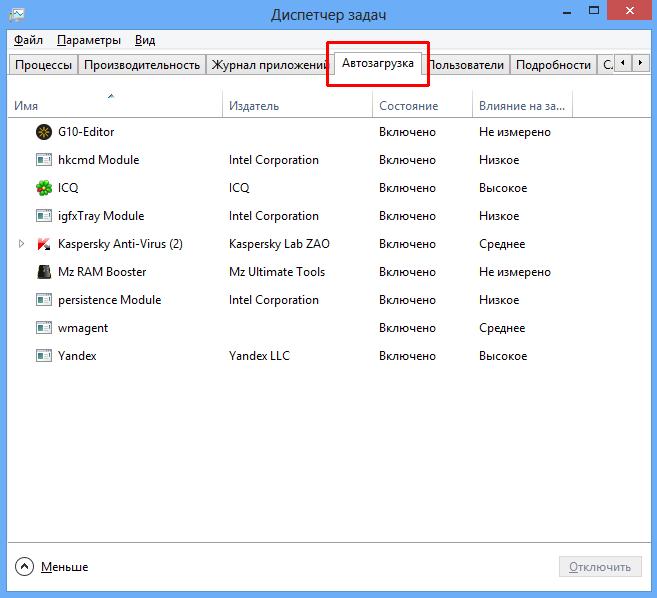Open the Вид menu
This screenshot has width=657, height=598.
(145, 40)
